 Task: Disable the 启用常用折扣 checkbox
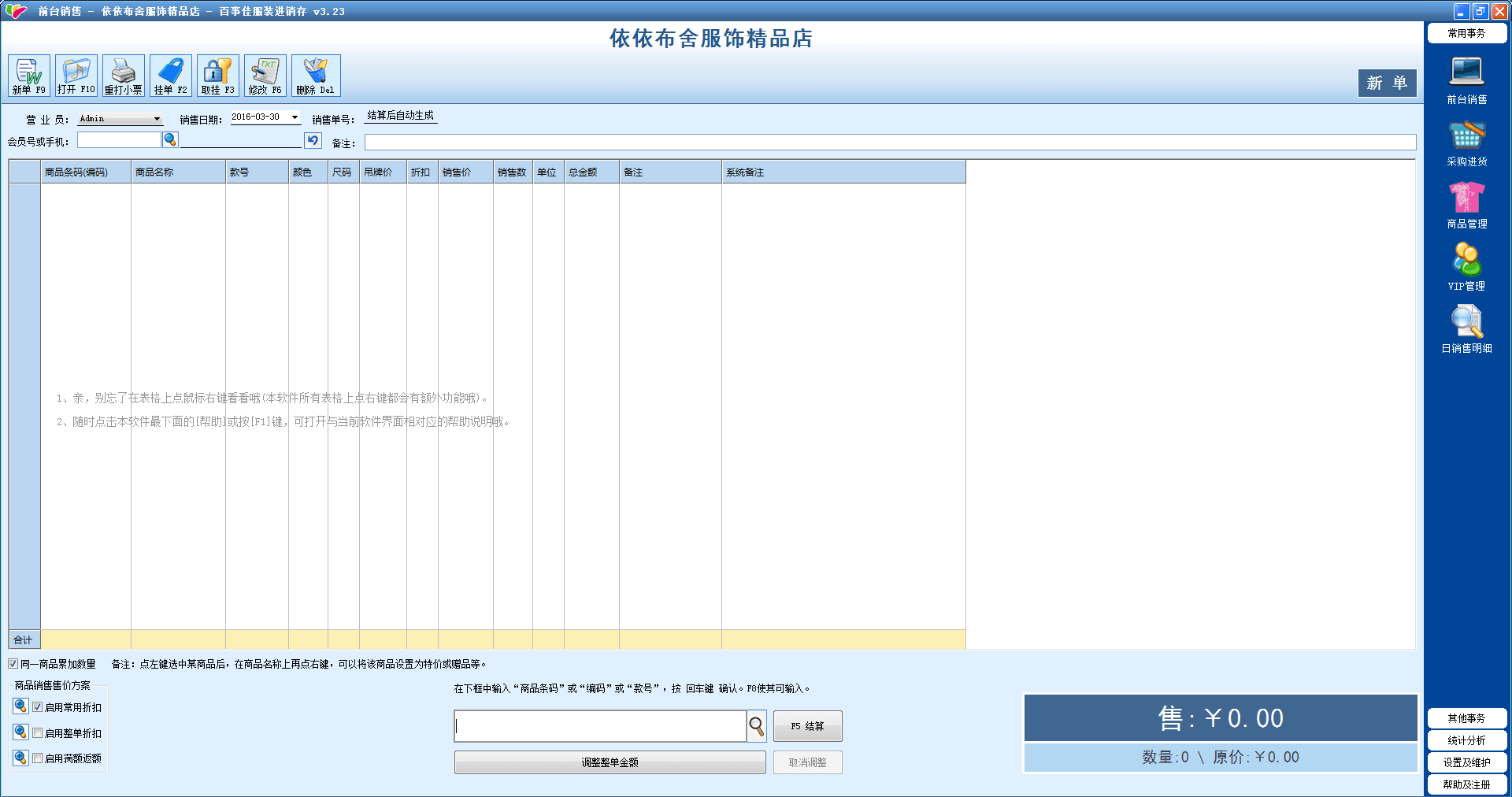pos(37,707)
